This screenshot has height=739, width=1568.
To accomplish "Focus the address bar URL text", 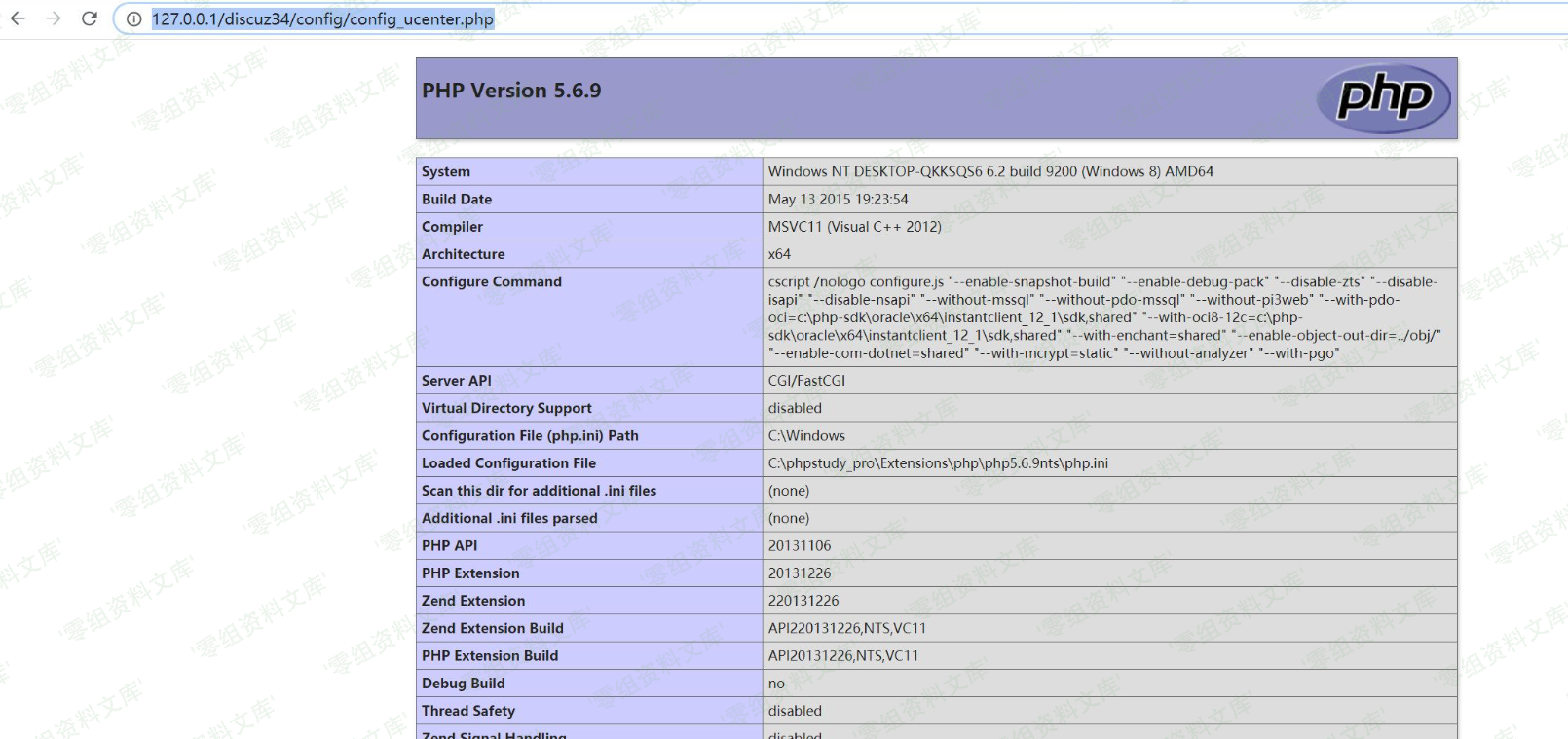I will (322, 19).
